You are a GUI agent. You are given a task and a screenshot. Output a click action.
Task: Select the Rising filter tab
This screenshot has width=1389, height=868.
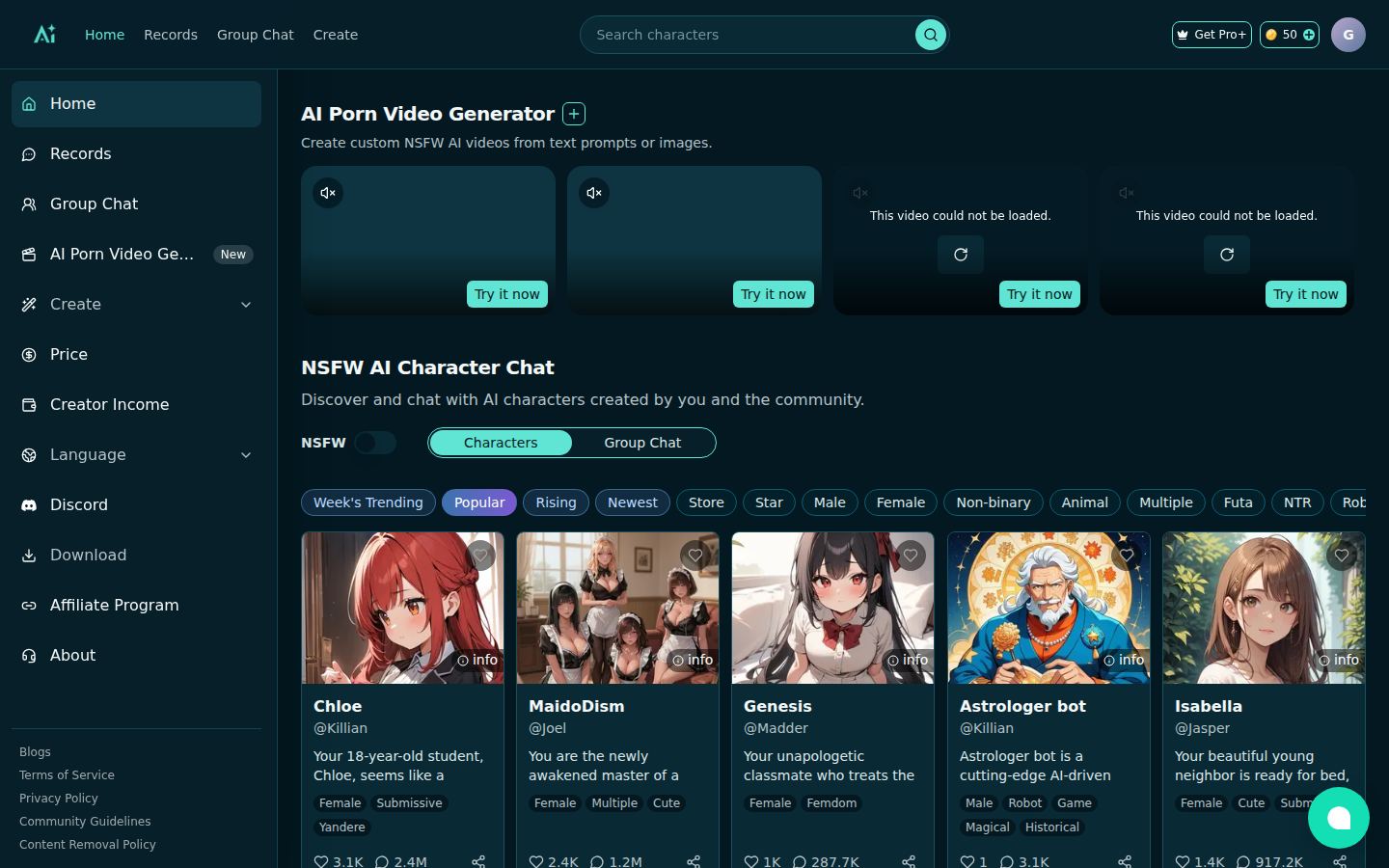point(556,502)
